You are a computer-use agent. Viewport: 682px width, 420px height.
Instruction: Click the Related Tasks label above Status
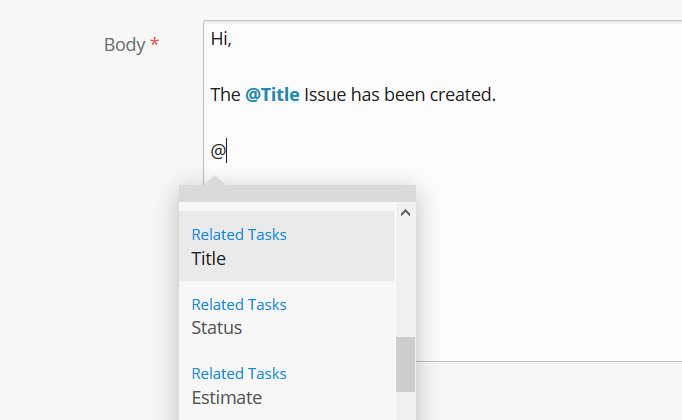pos(239,305)
